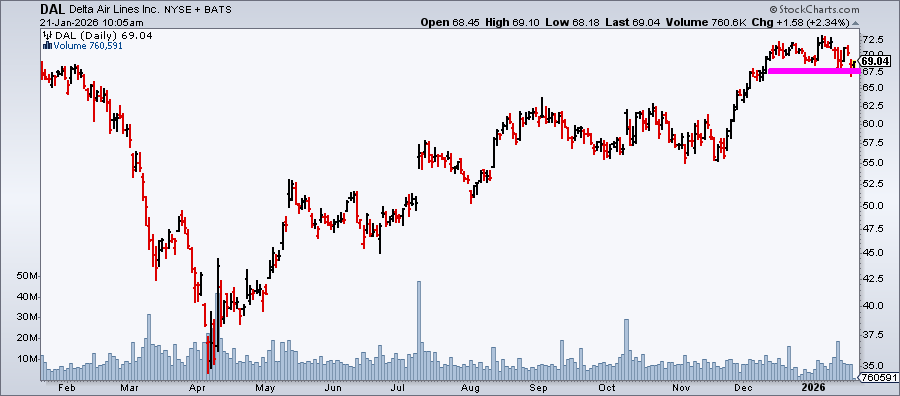Click the High 69.10 value
Viewport: 900px width, 396px height.
pos(513,23)
